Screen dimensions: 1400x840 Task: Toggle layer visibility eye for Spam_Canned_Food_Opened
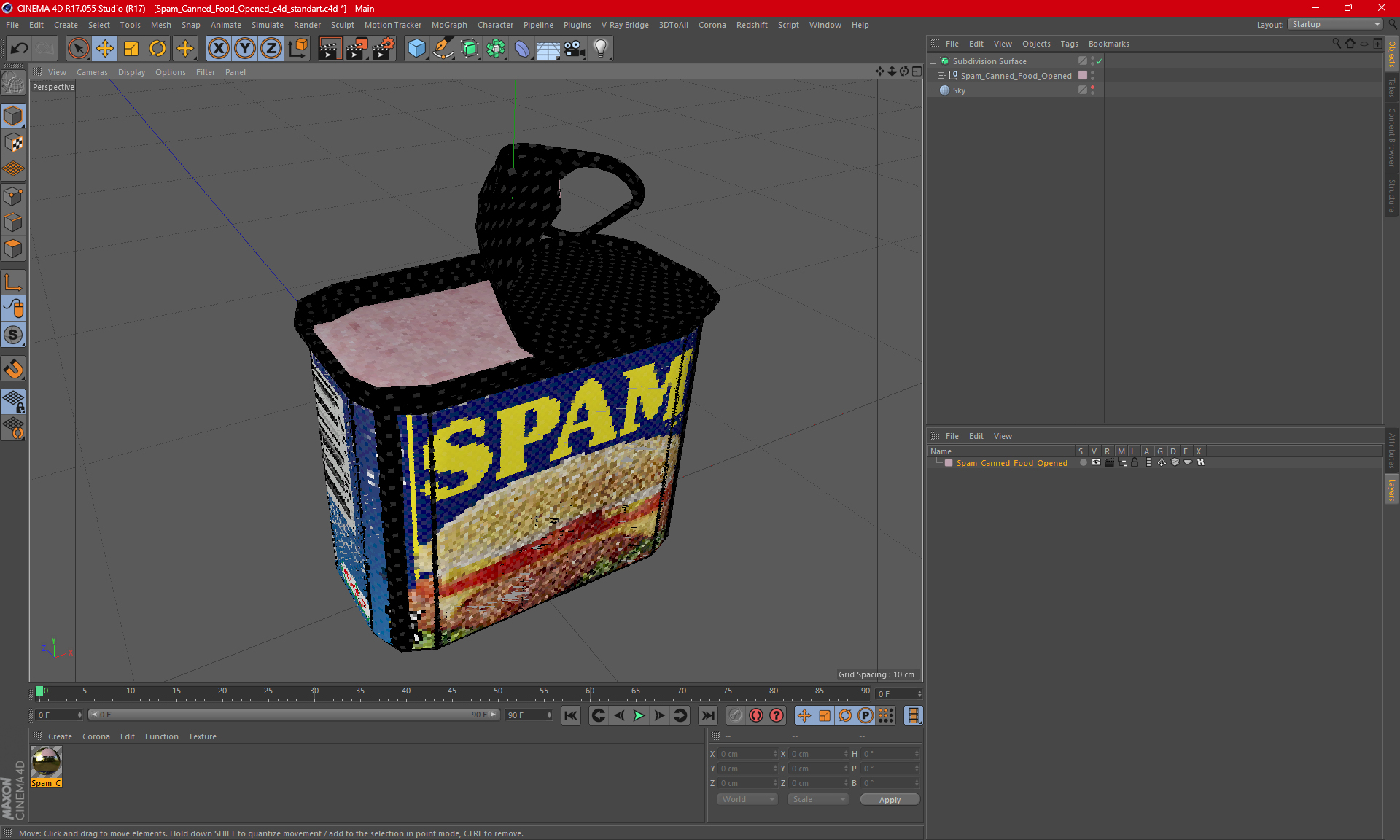[x=1096, y=462]
